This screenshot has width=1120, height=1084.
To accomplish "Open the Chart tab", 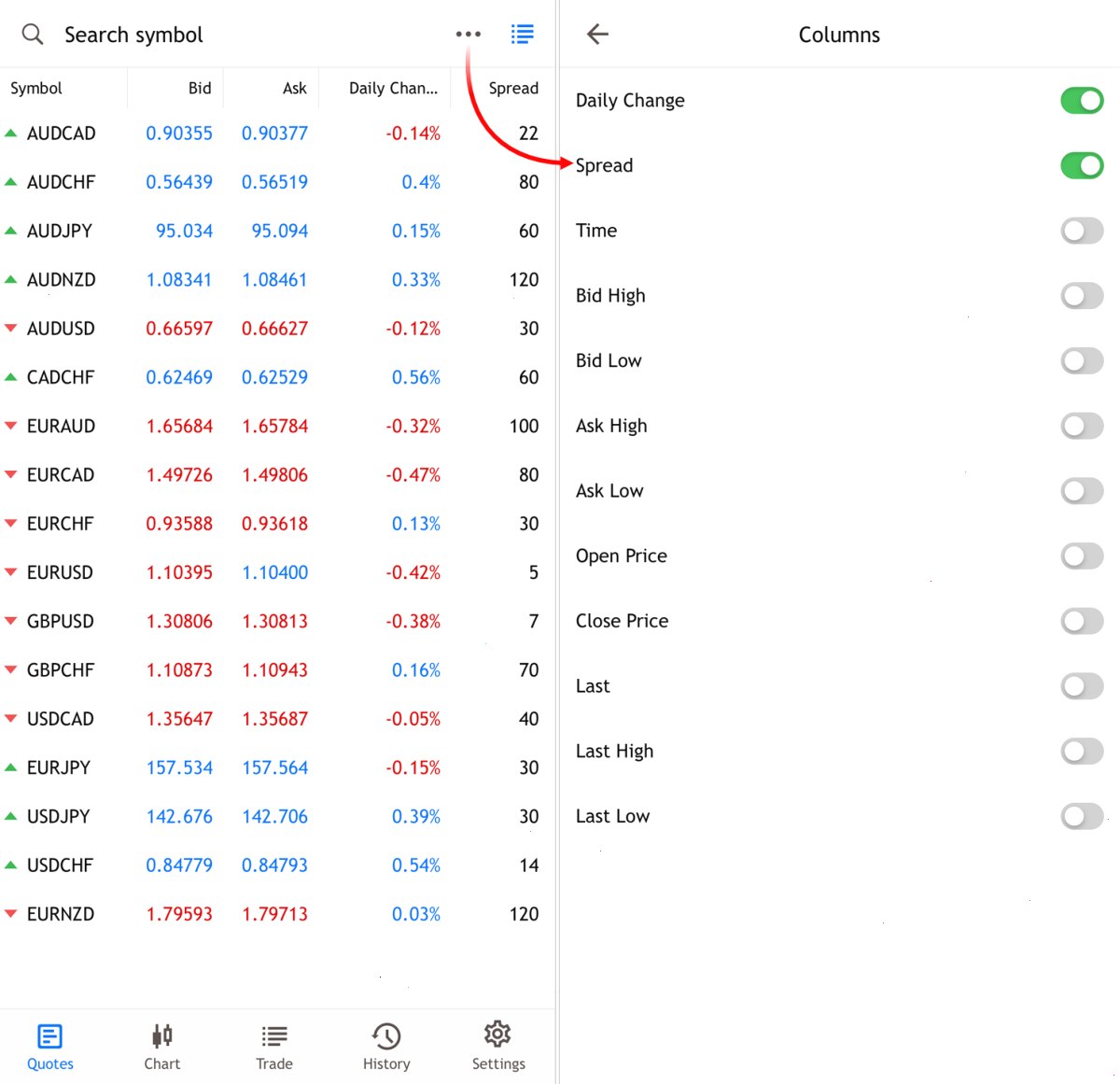I will (x=162, y=1047).
